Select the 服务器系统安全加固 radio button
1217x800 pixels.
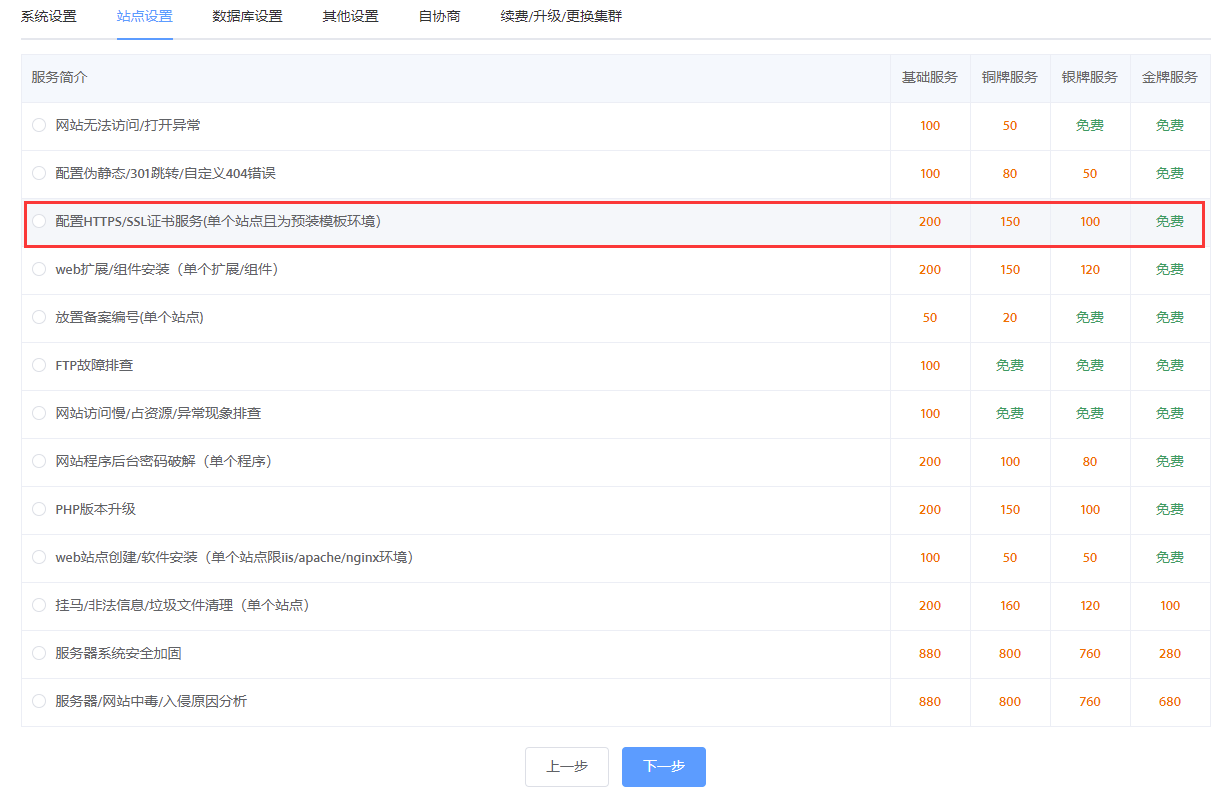(x=39, y=653)
